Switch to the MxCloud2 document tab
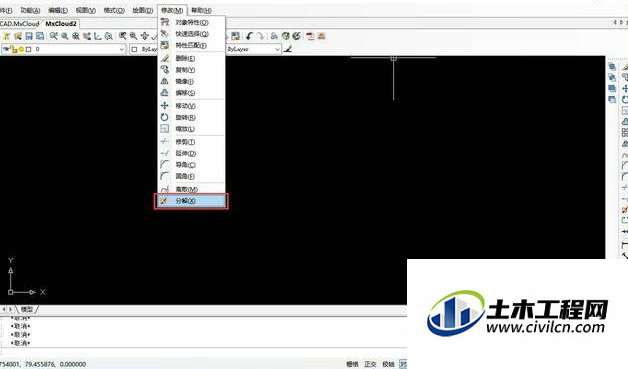This screenshot has height=369, width=628. click(61, 24)
